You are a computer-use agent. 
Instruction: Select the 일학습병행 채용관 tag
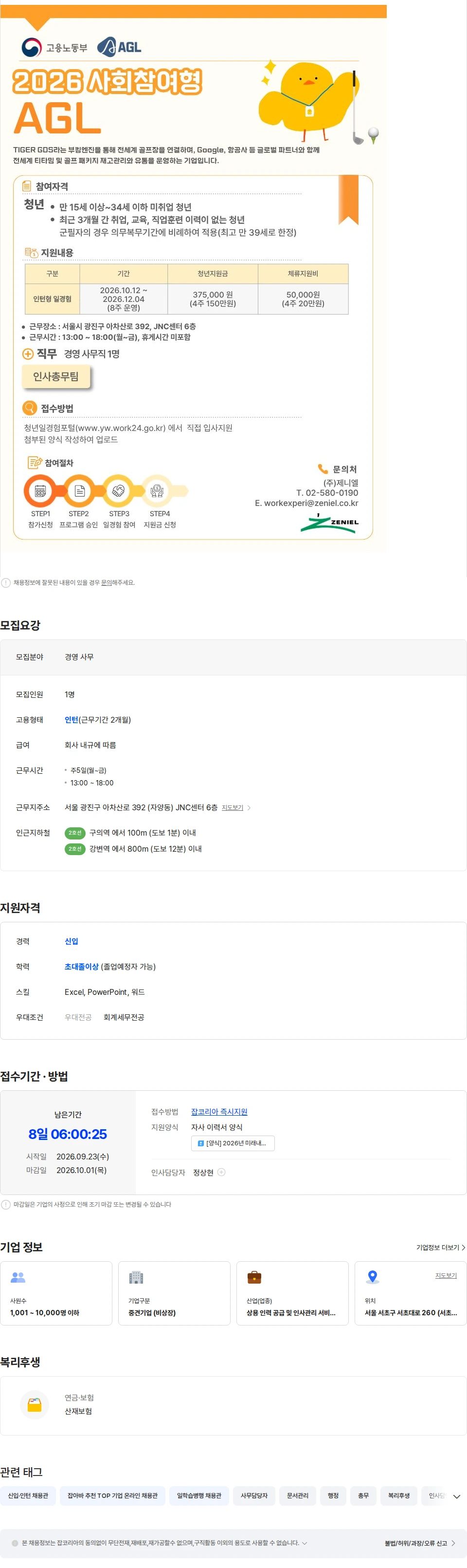(199, 1495)
